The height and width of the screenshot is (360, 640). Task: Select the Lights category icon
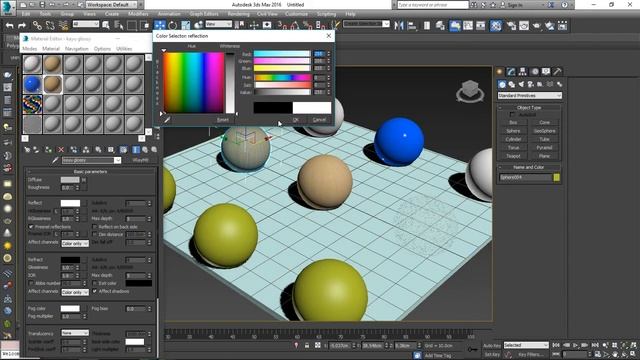tap(521, 84)
